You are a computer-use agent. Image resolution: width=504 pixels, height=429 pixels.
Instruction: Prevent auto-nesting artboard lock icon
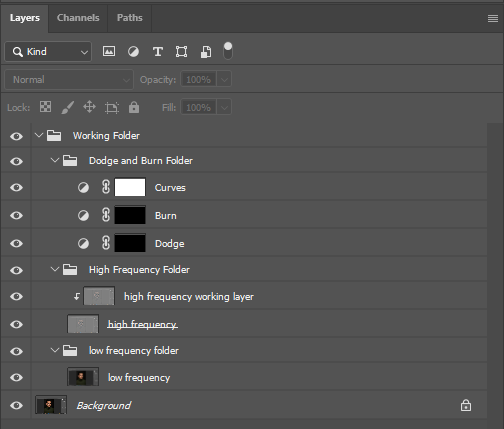pyautogui.click(x=112, y=108)
